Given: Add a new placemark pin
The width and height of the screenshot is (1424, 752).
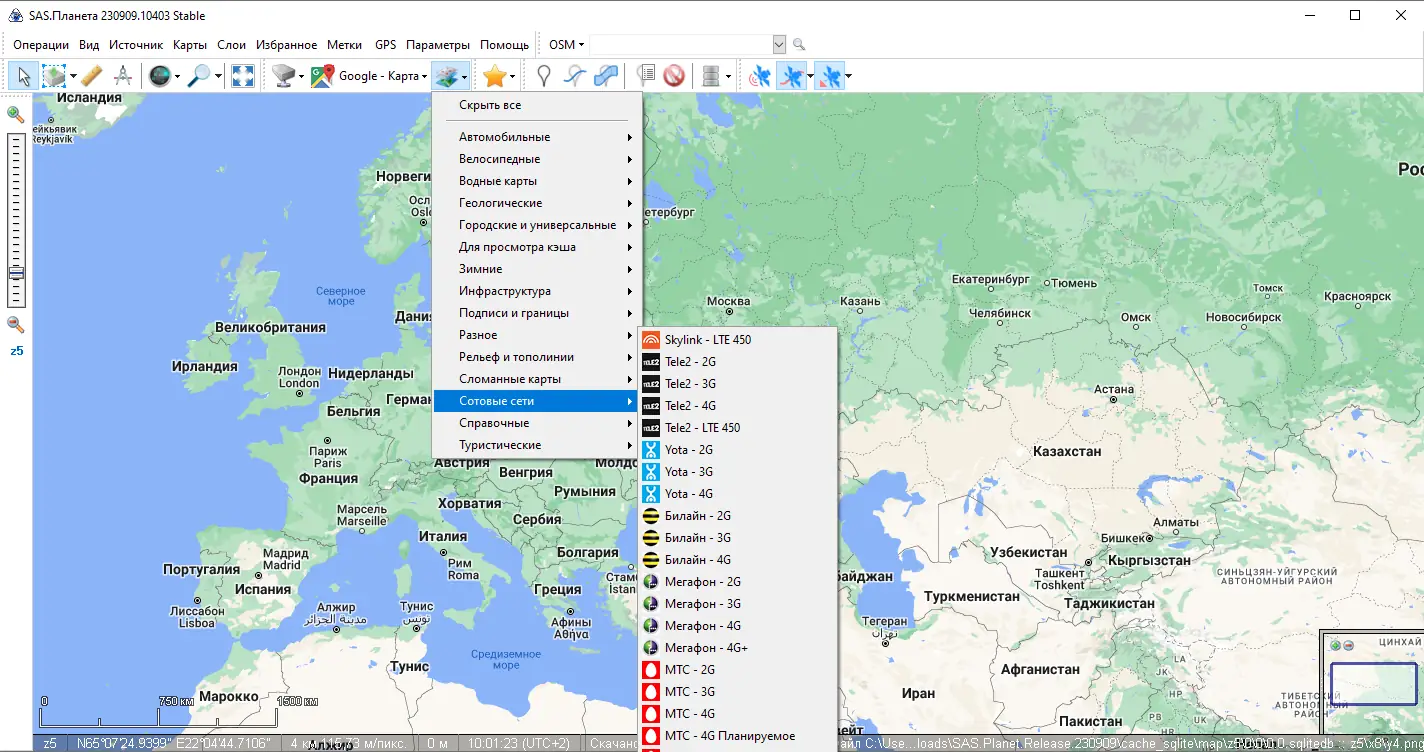Looking at the screenshot, I should click(x=543, y=75).
